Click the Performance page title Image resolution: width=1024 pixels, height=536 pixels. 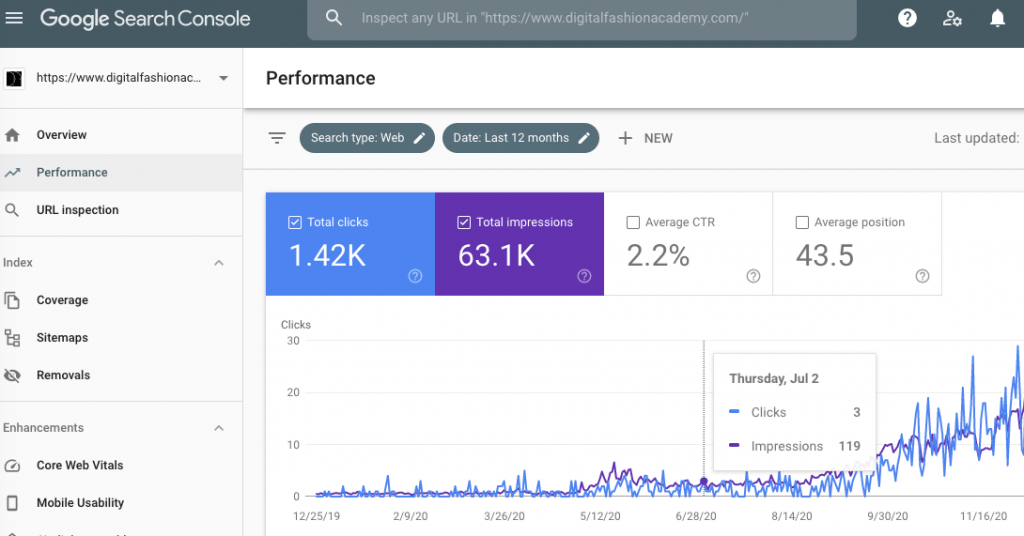(321, 78)
